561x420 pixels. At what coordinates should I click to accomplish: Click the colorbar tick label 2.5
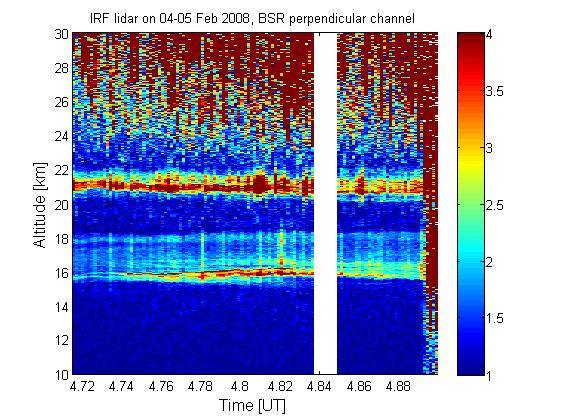(x=494, y=205)
